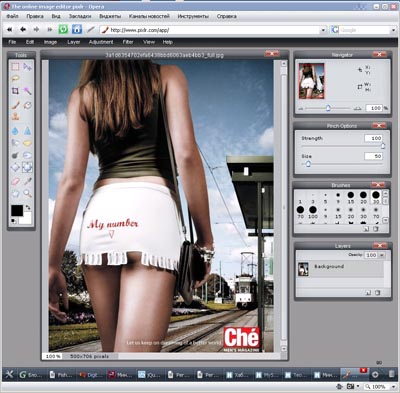Click the black foreground color swatch
400x393 pixels.
coord(17,211)
